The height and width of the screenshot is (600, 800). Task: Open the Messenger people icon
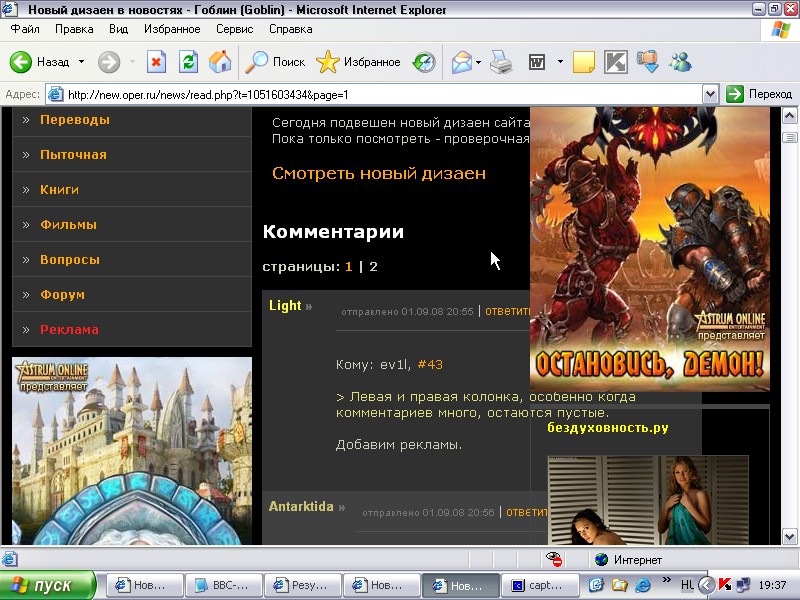click(680, 62)
